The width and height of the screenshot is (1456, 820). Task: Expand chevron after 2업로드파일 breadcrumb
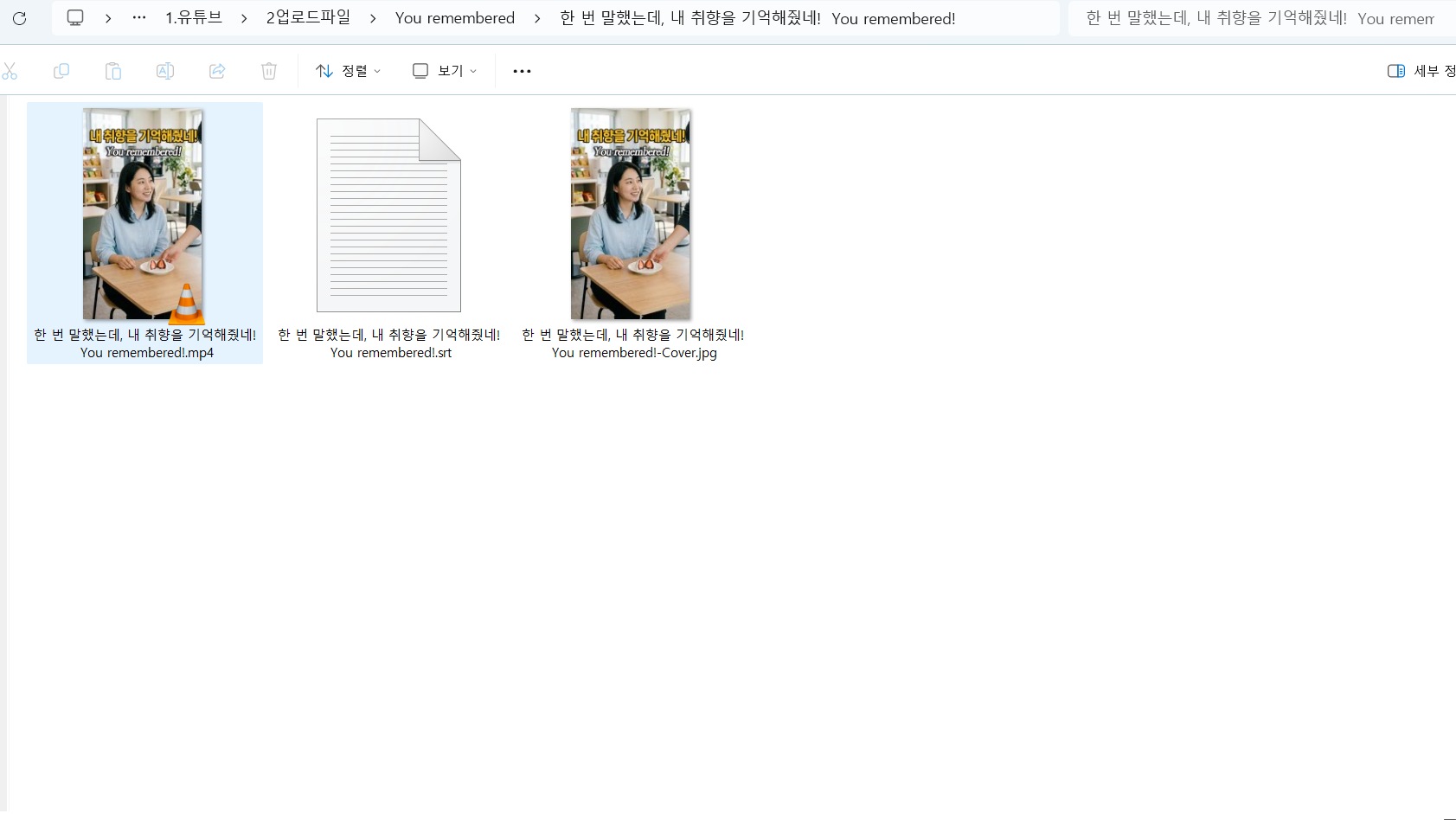pyautogui.click(x=373, y=18)
